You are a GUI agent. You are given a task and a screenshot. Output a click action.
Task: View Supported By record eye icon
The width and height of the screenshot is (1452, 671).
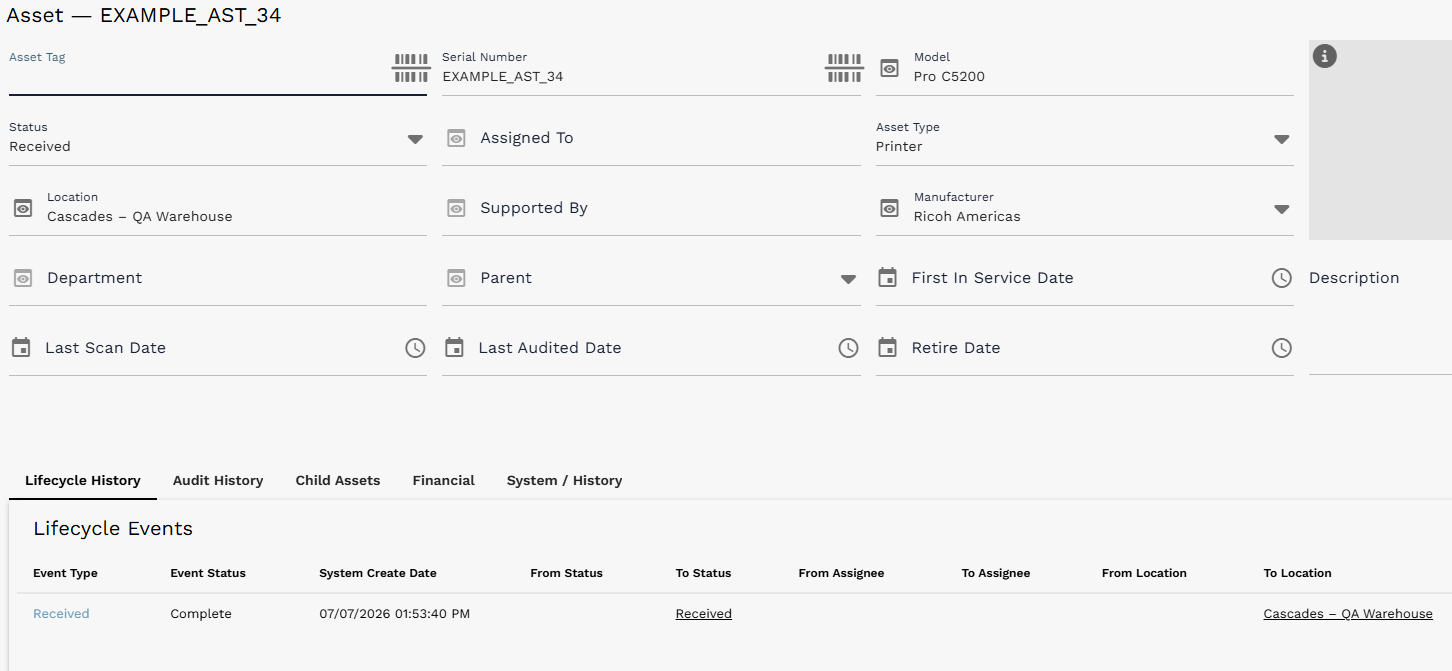coord(456,208)
